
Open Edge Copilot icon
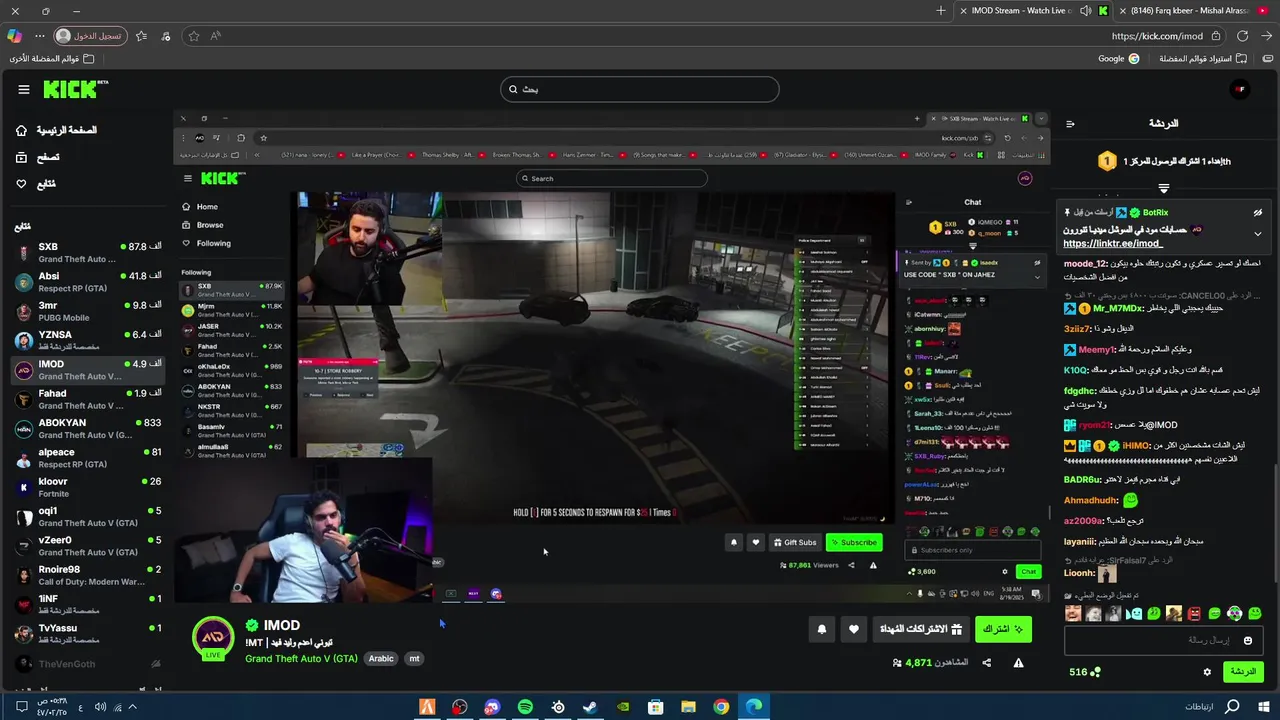(14, 36)
